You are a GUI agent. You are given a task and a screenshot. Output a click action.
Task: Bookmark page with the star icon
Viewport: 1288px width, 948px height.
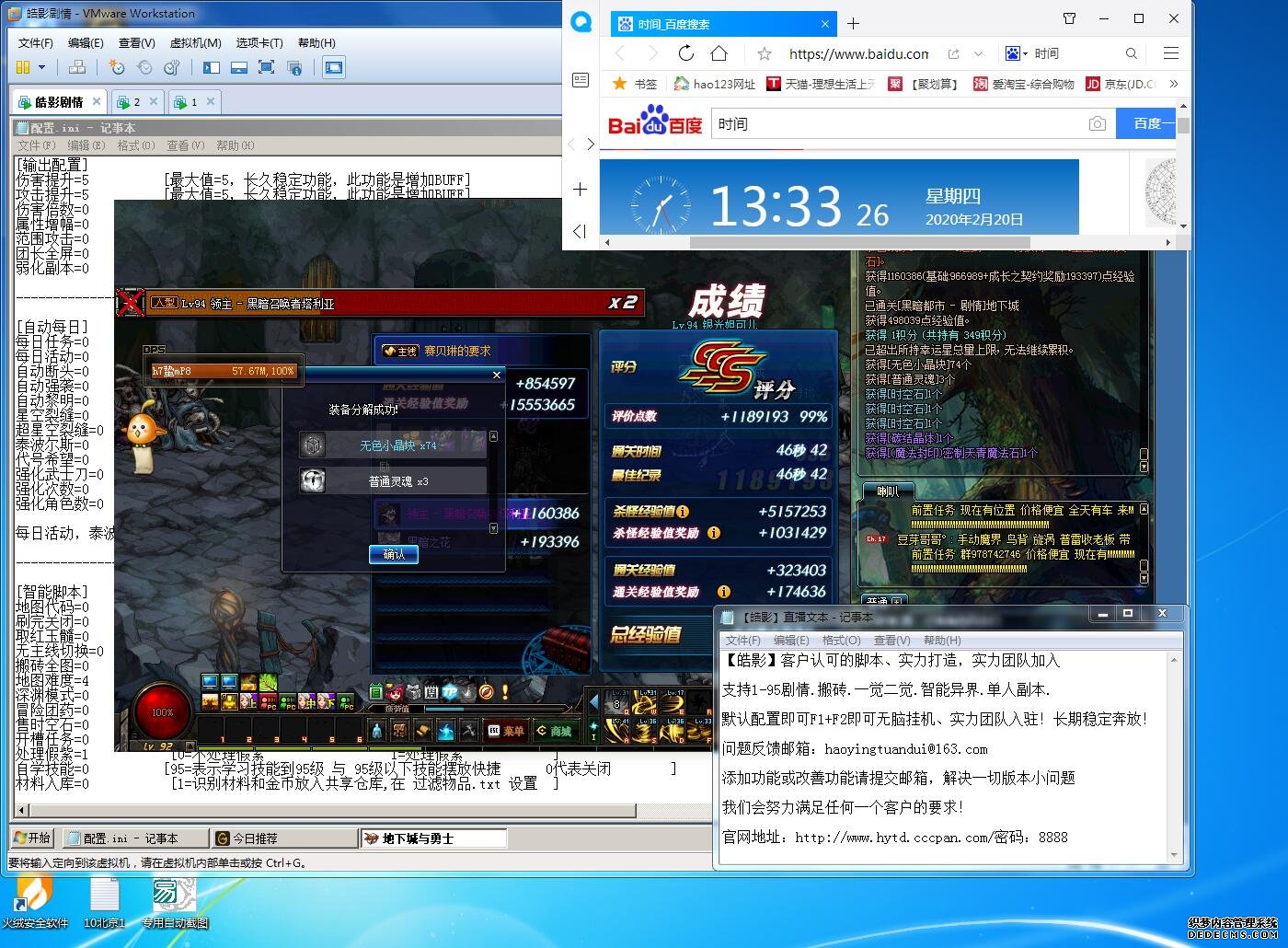click(765, 53)
